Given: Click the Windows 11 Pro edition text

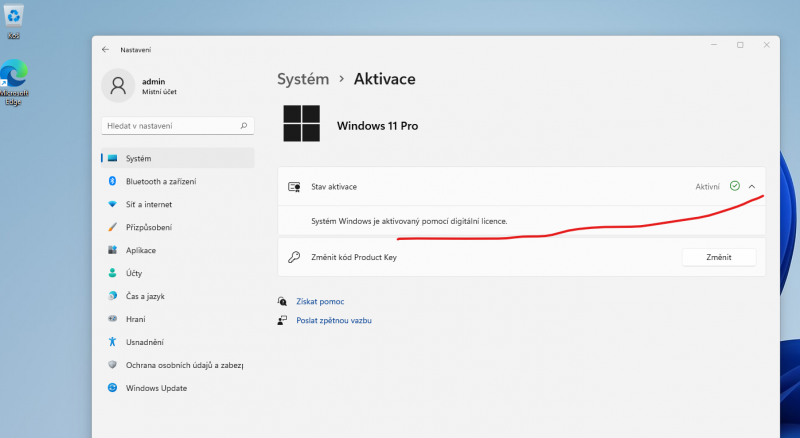Looking at the screenshot, I should coord(378,126).
